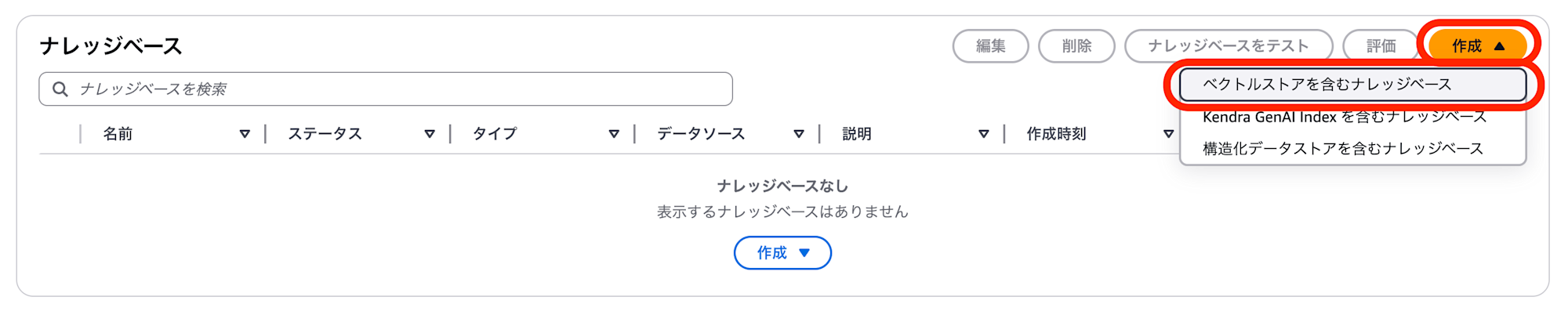Click the 作成時刻 column header

pyautogui.click(x=1056, y=134)
